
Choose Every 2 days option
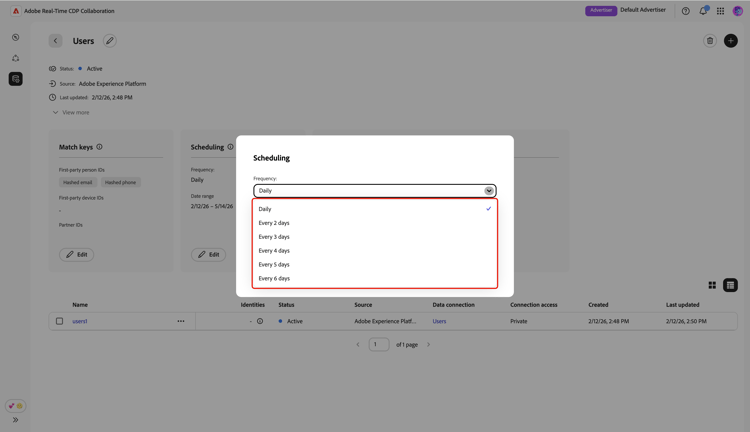[x=375, y=222]
